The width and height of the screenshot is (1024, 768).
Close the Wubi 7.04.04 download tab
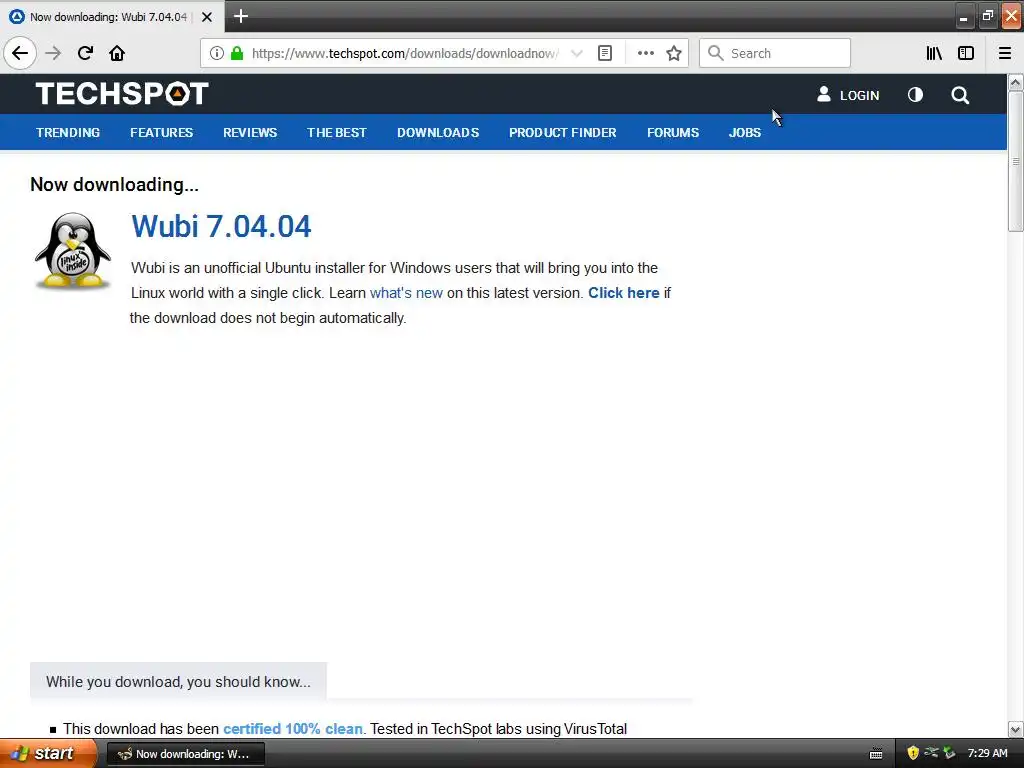(207, 17)
